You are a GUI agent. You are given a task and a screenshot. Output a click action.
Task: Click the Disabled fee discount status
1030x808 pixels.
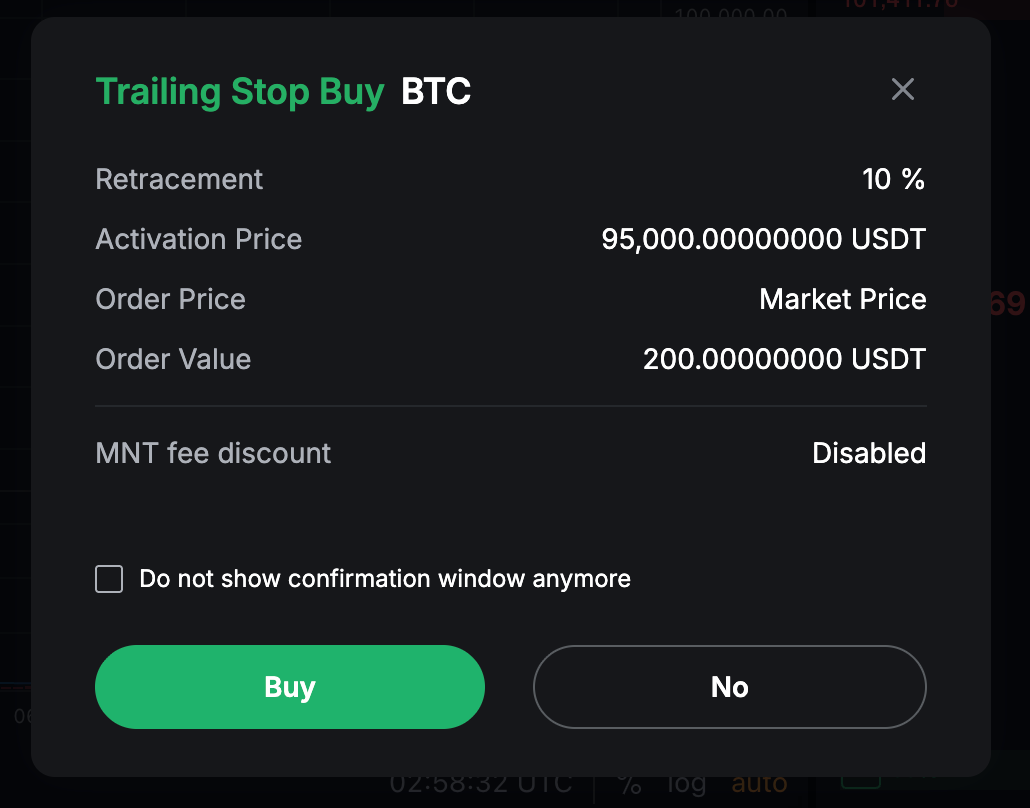tap(869, 454)
